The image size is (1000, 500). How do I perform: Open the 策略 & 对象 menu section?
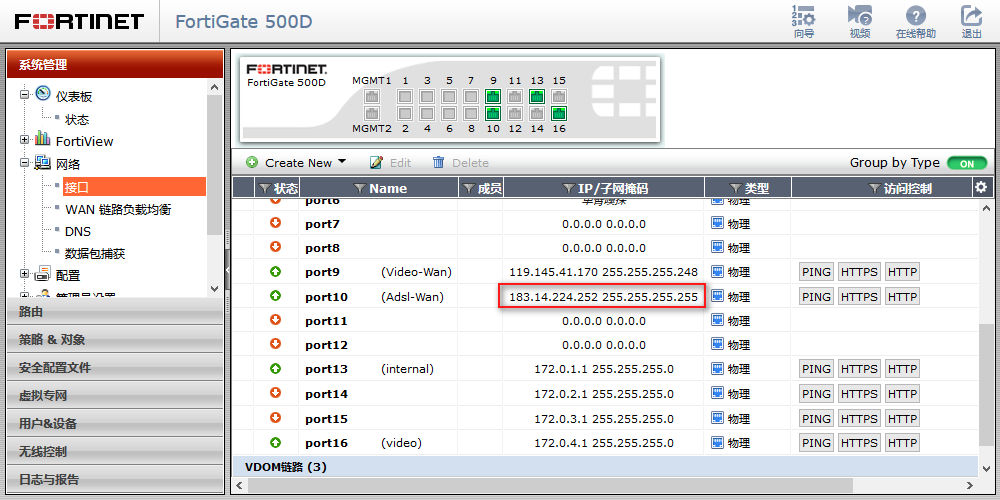click(115, 340)
